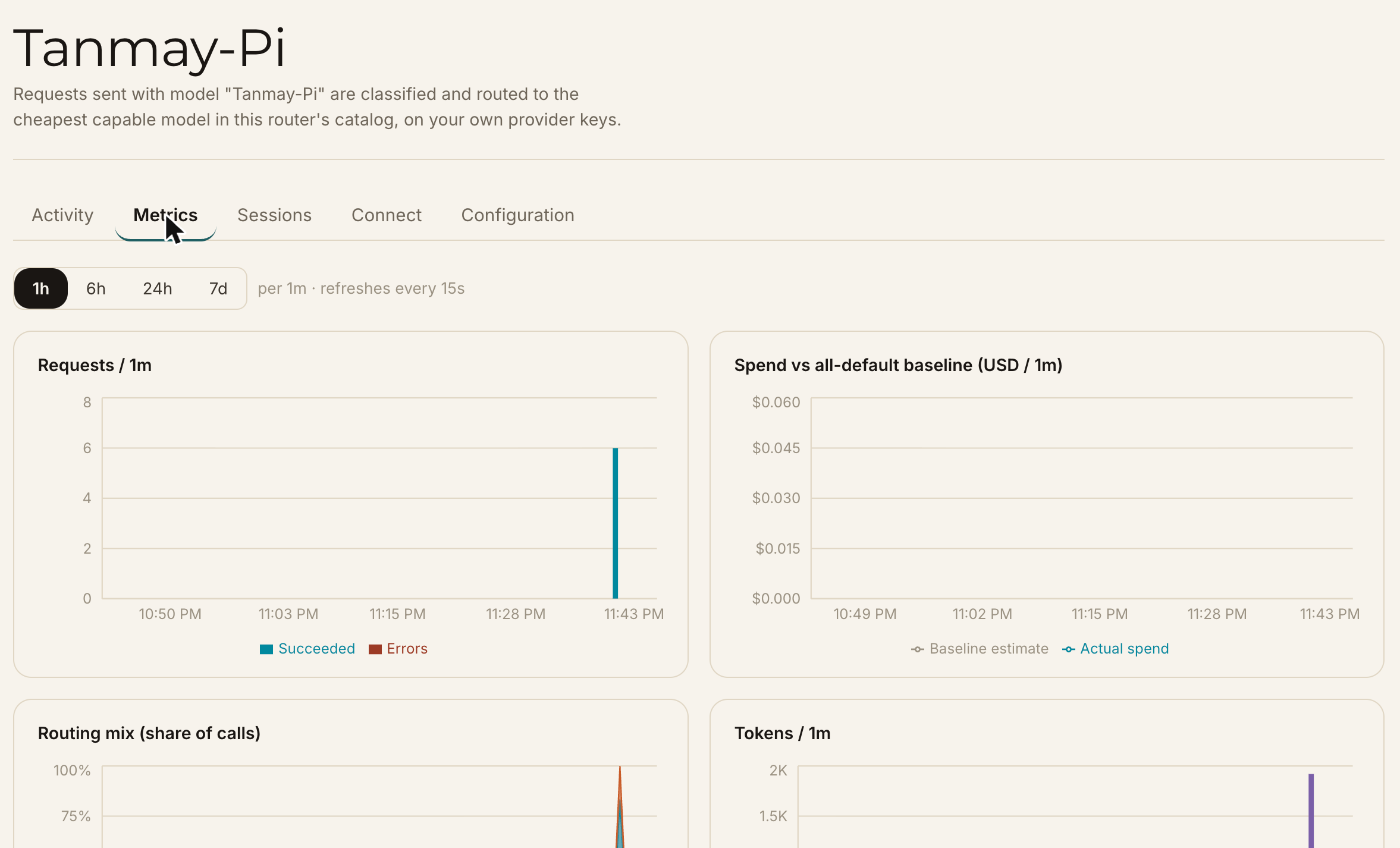Click the "$0.060" axis value
This screenshot has height=848, width=1400.
pyautogui.click(x=777, y=402)
